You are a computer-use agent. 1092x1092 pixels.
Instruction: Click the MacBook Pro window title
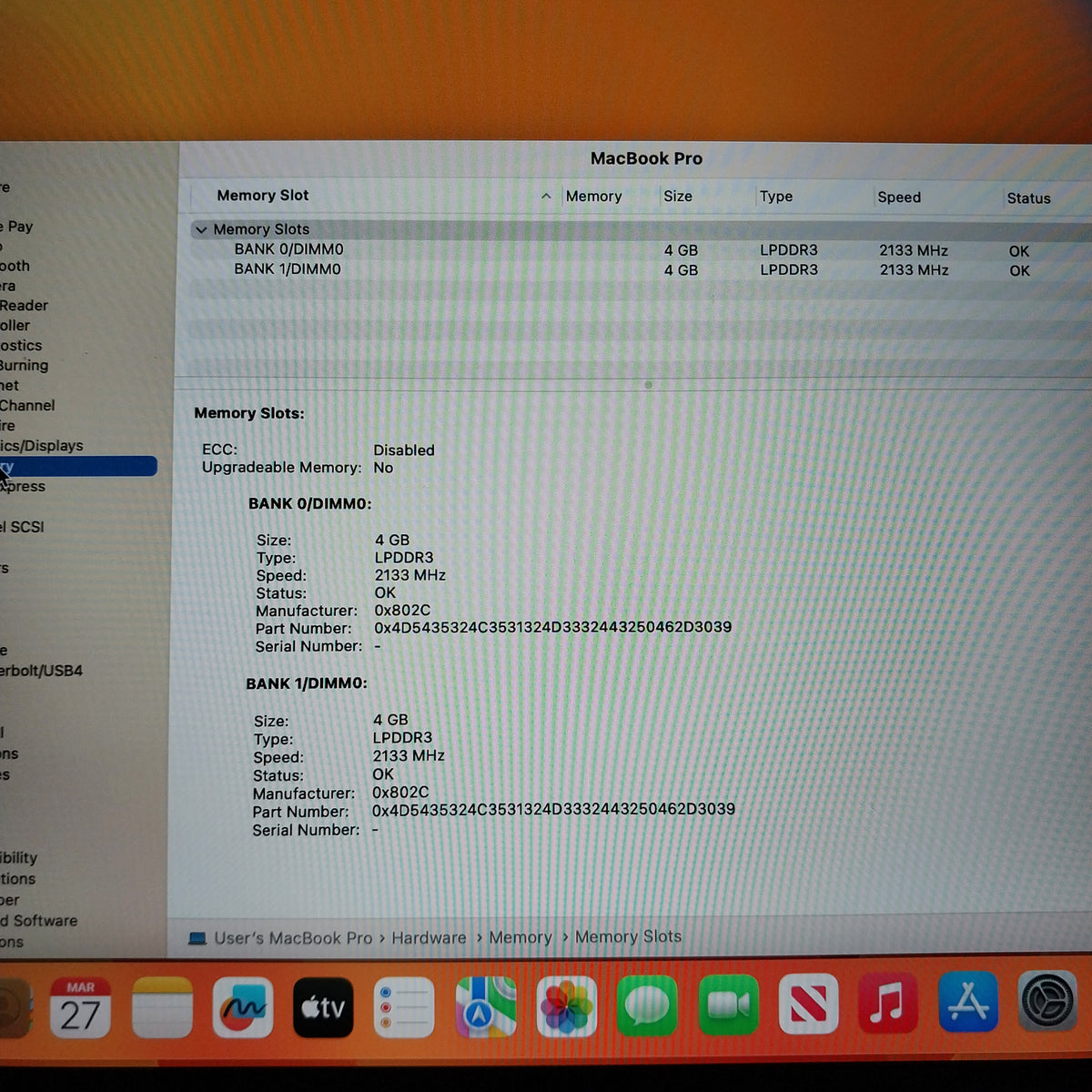[646, 158]
